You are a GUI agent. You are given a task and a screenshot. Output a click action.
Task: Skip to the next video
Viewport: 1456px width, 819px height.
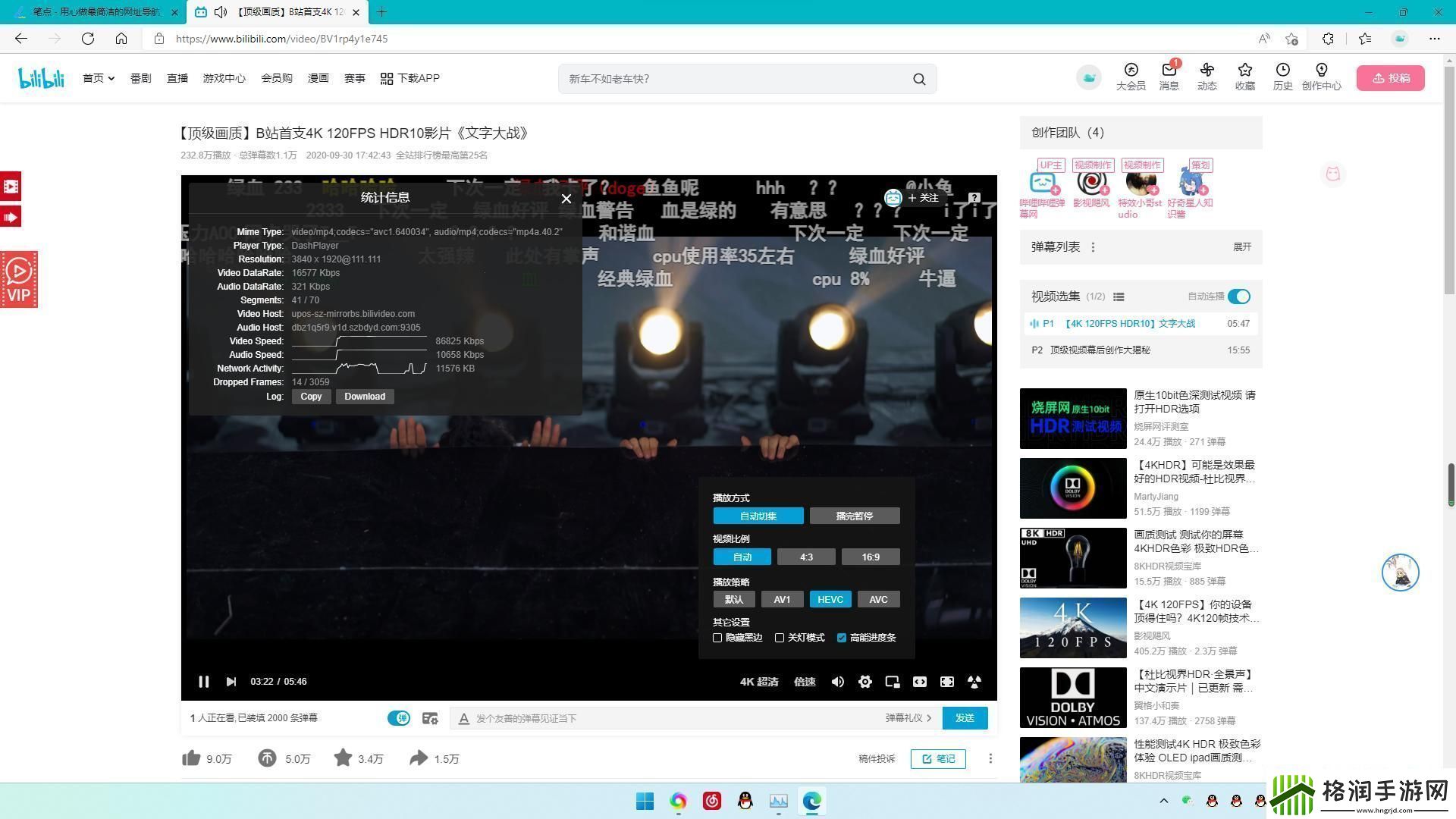[x=231, y=682]
